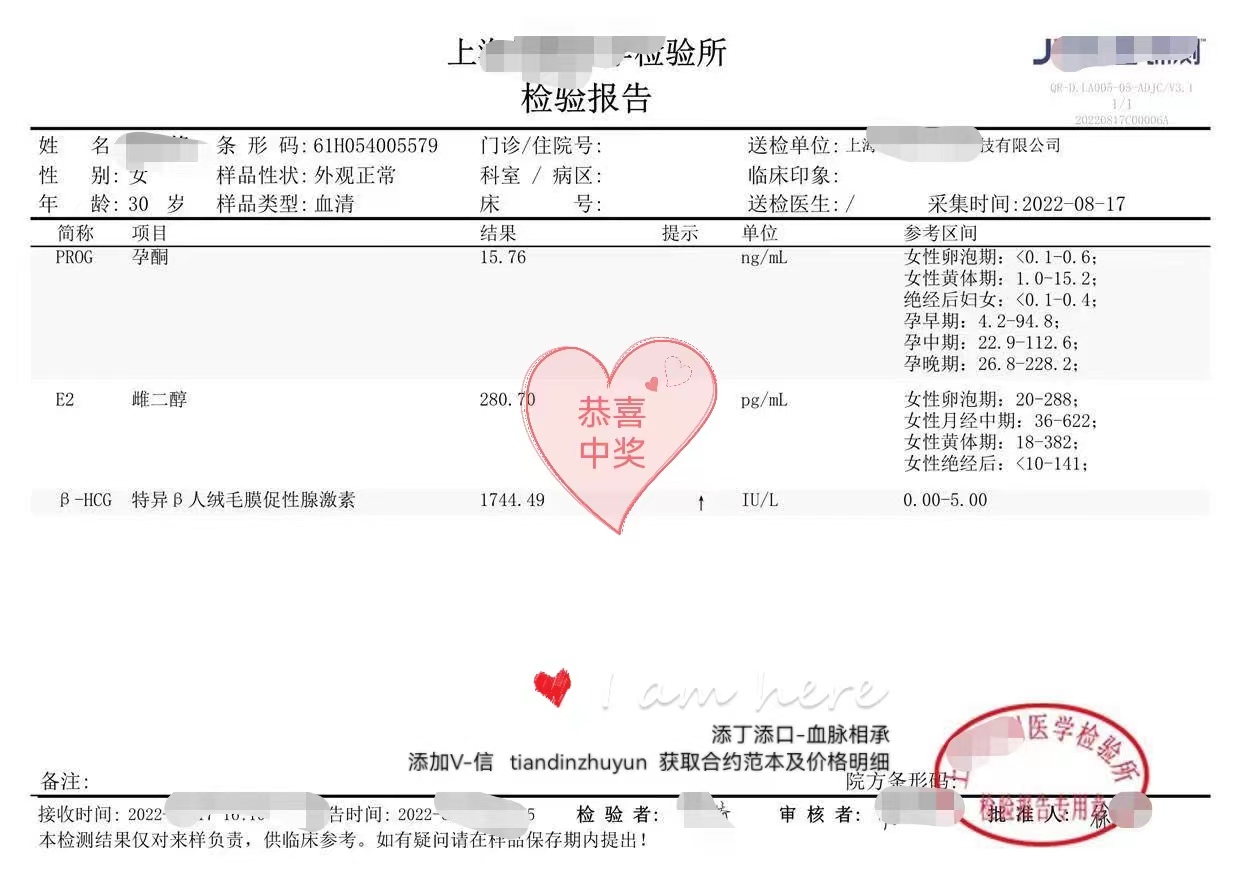Select the β-HCG result 1744.49

point(512,500)
